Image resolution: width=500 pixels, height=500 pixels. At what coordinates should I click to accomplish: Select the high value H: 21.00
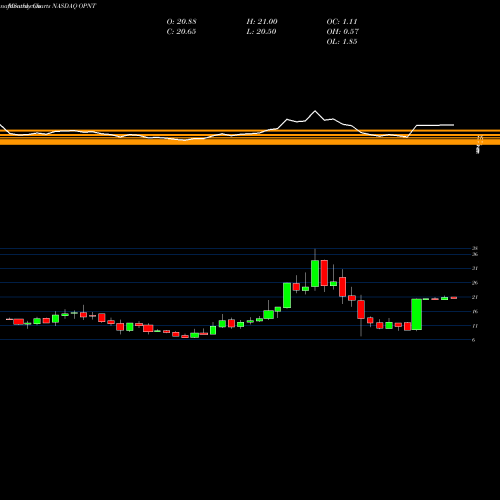262,22
